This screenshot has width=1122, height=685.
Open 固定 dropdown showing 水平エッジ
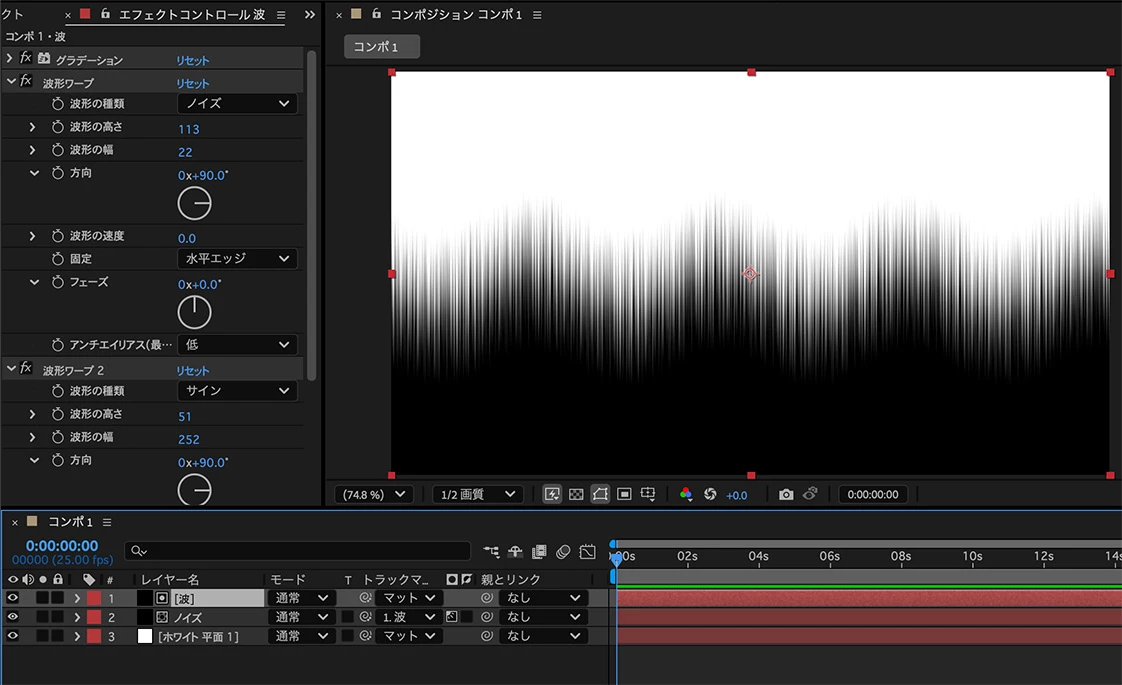tap(237, 258)
